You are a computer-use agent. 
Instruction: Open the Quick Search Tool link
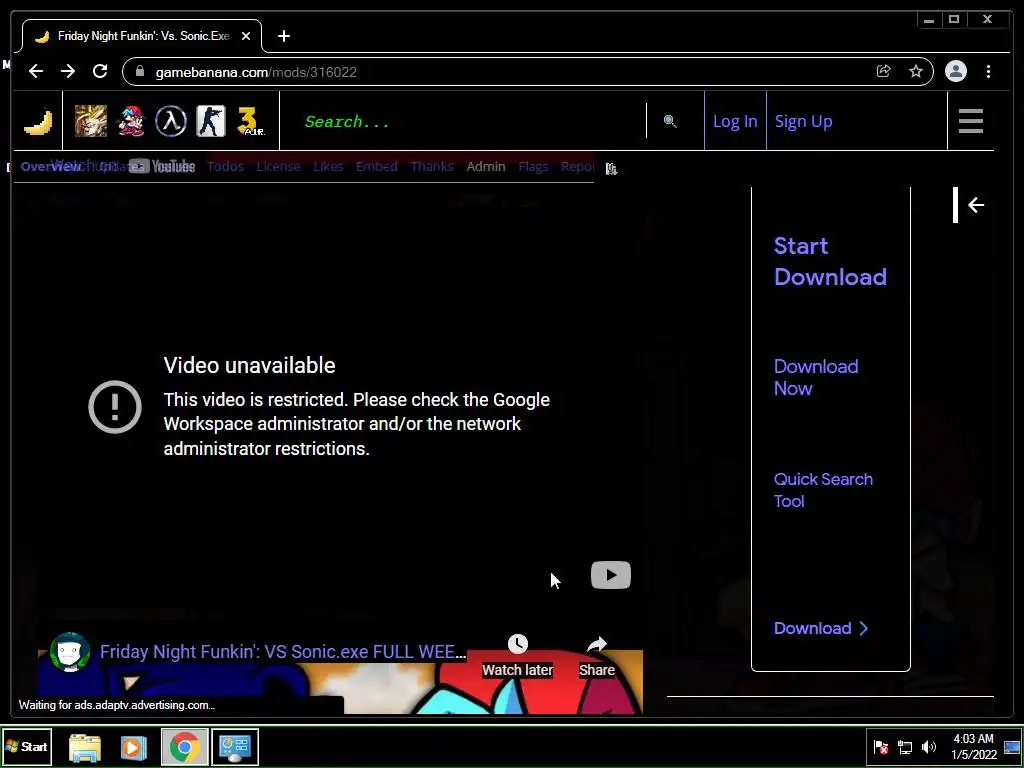pyautogui.click(x=823, y=490)
